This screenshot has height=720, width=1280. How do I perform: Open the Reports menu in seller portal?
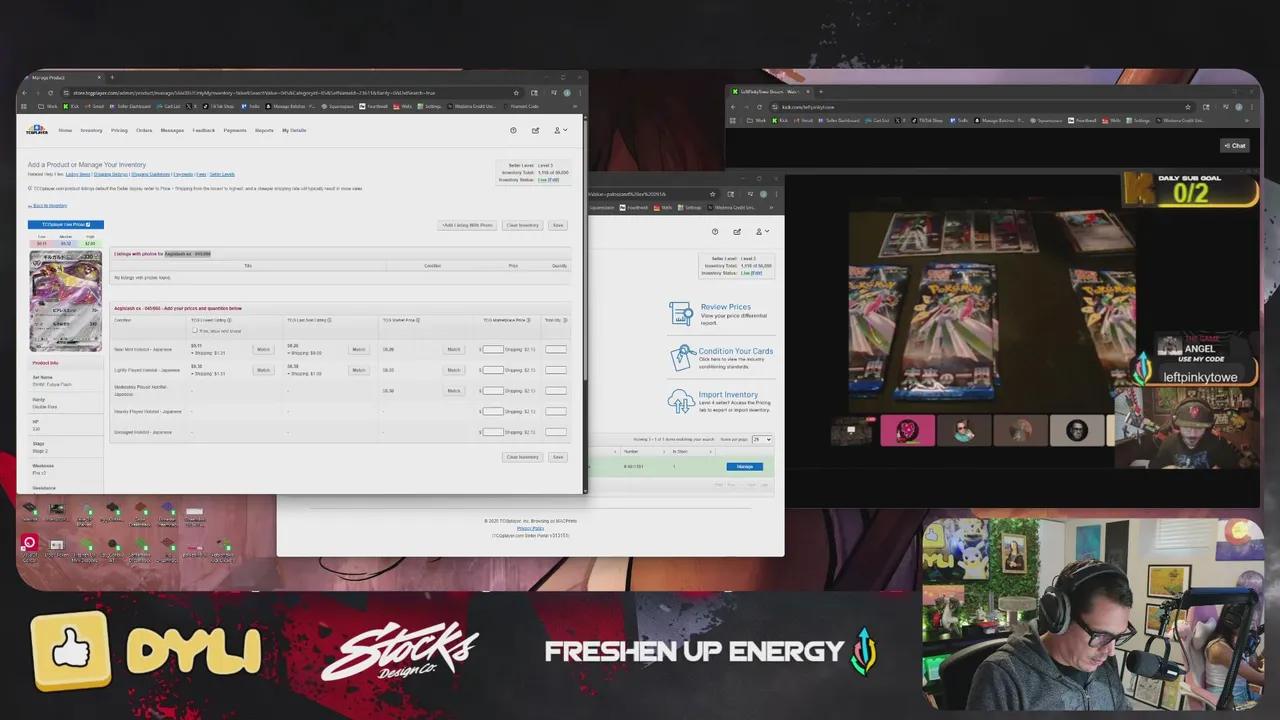[x=264, y=130]
